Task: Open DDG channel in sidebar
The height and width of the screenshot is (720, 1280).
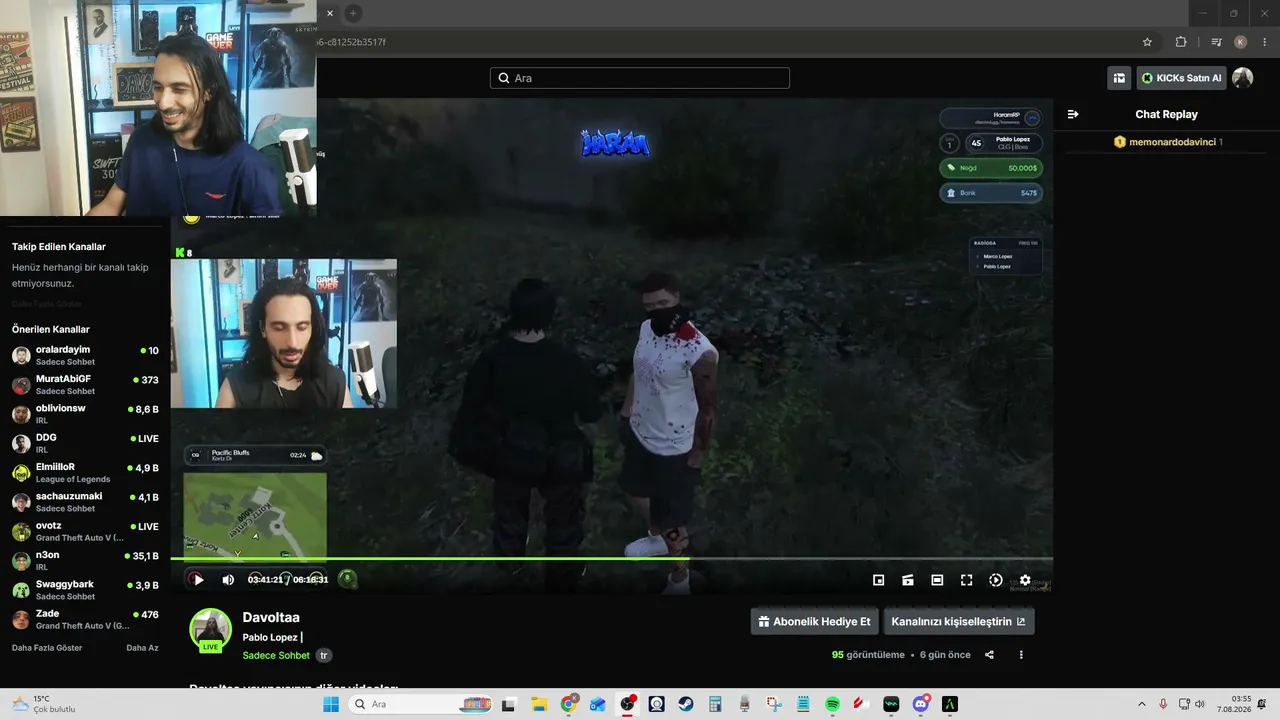Action: tap(85, 443)
